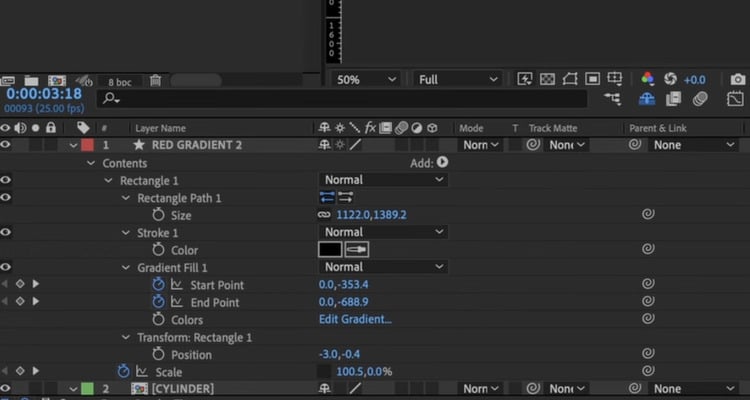This screenshot has height=400, width=750.
Task: Toggle hide shy layers in timeline
Action: click(647, 99)
